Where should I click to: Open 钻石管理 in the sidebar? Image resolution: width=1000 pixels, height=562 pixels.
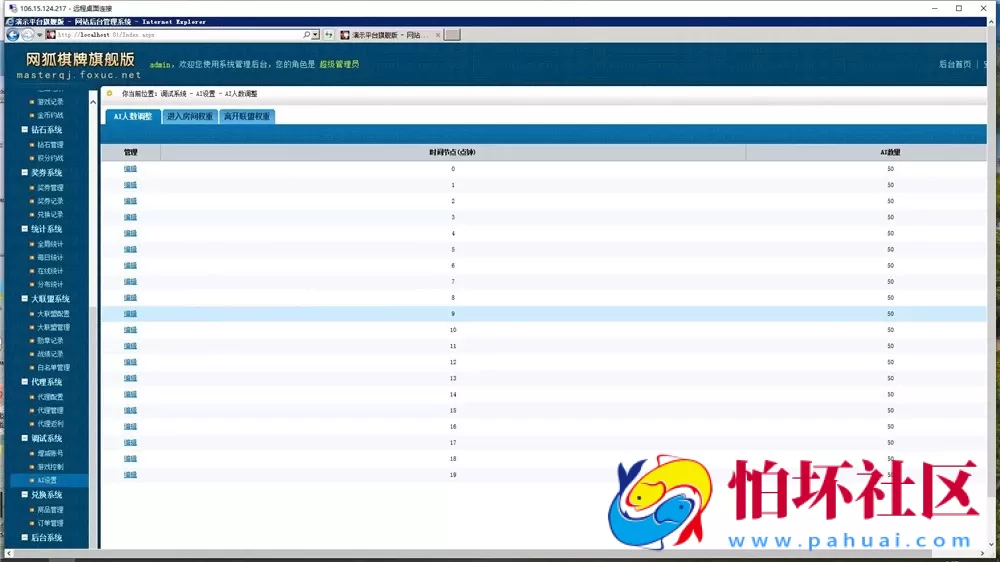point(50,144)
